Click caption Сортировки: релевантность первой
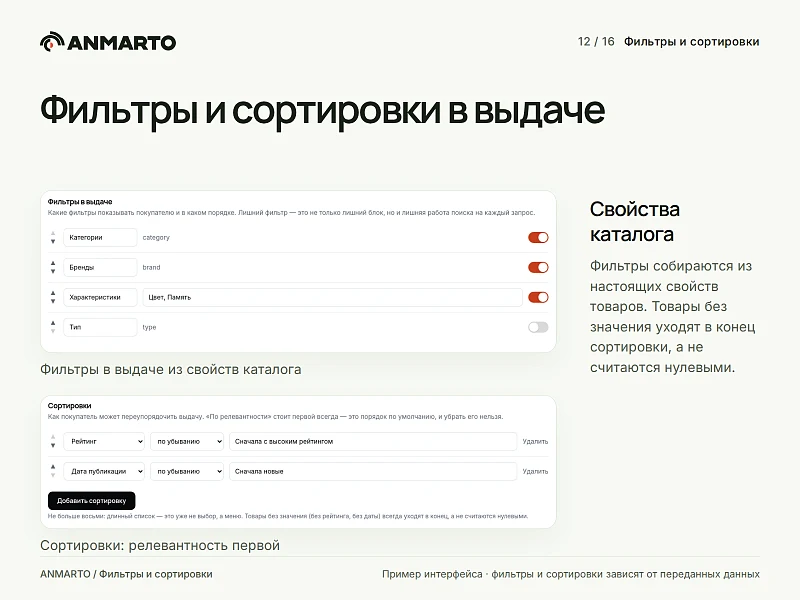 (160, 545)
